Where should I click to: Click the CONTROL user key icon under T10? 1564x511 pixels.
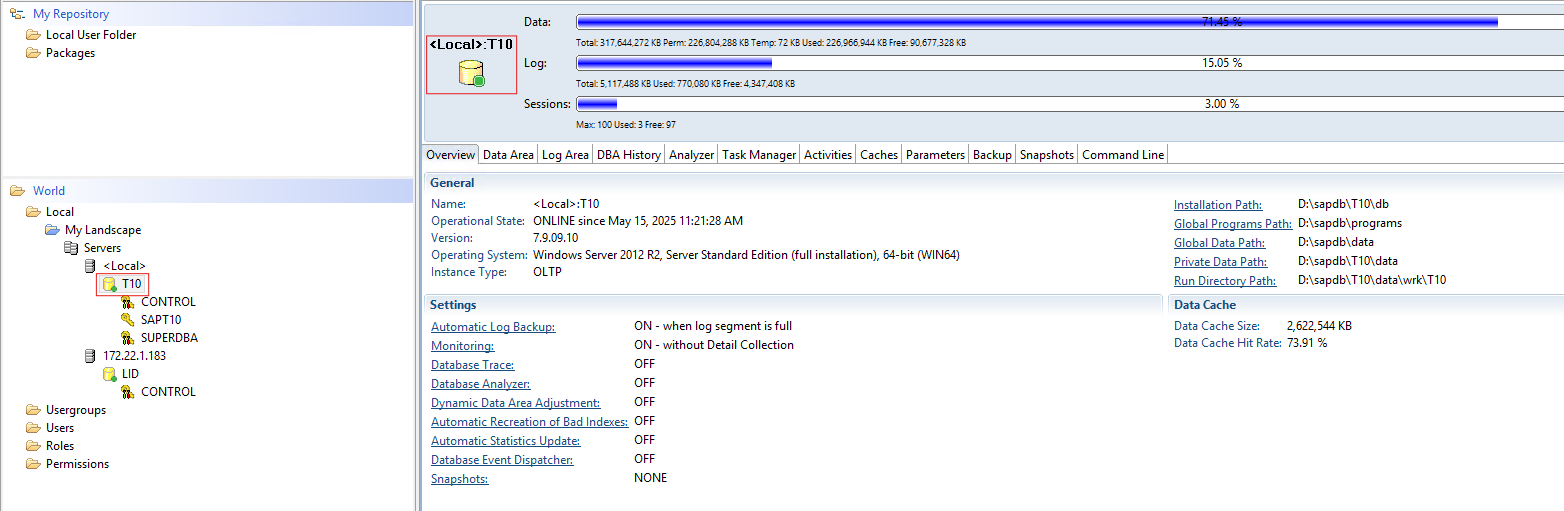click(129, 302)
